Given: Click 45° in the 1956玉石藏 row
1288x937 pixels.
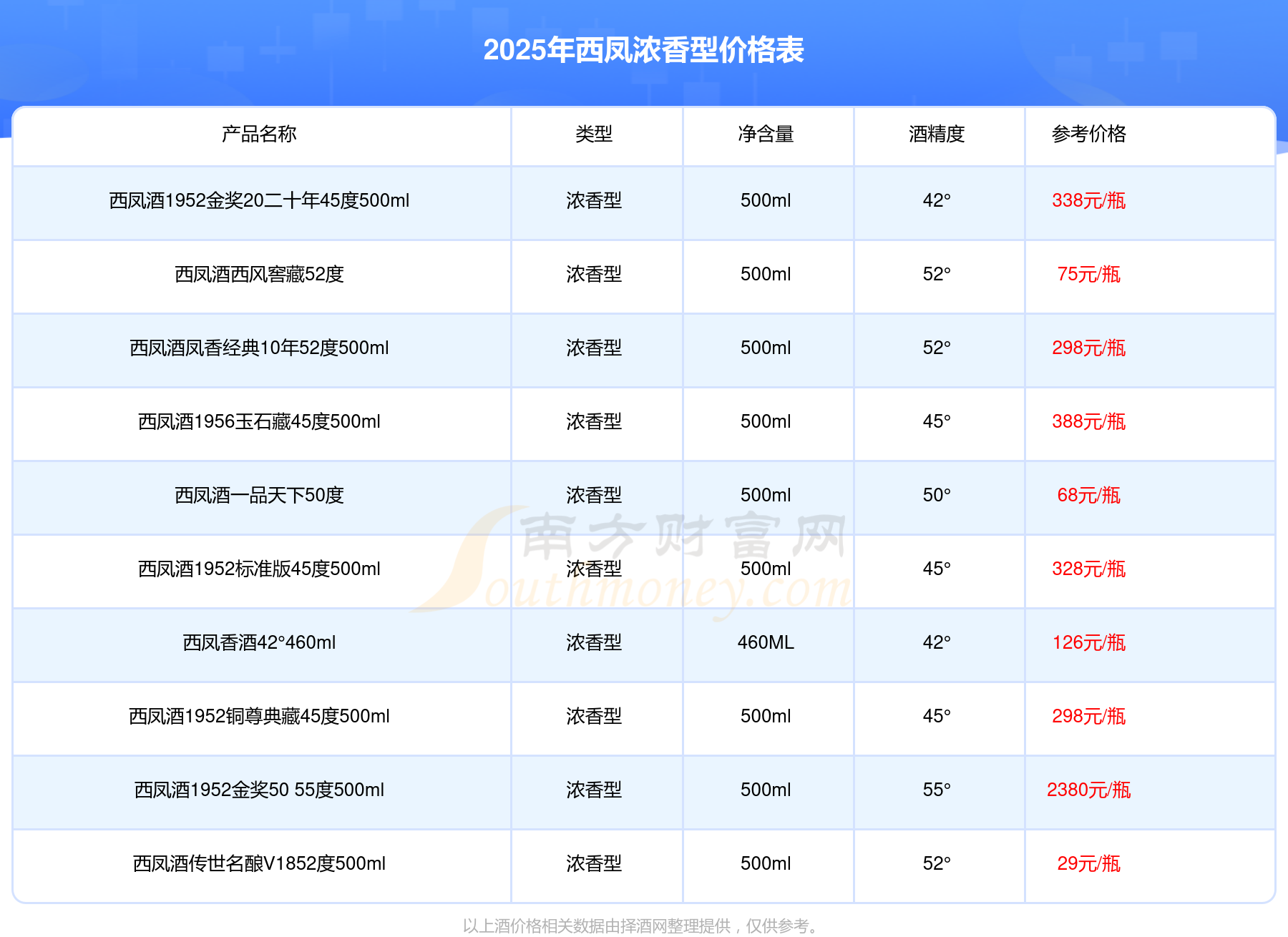Looking at the screenshot, I should [937, 421].
